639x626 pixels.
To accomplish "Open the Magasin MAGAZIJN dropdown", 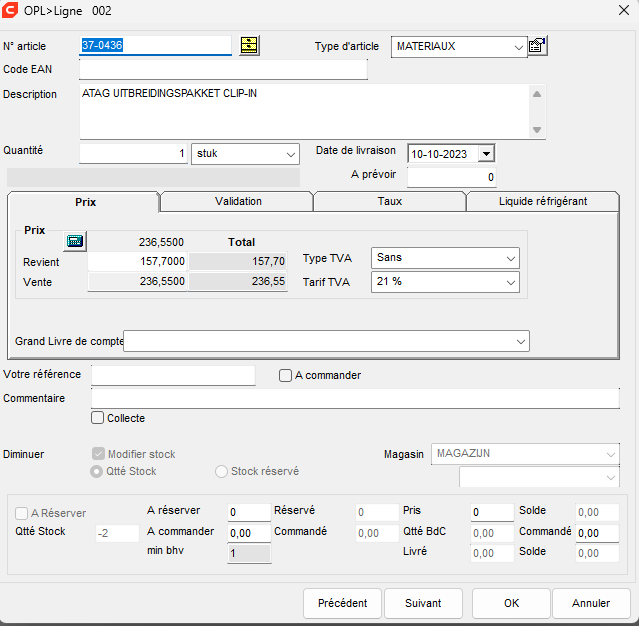I will click(610, 454).
